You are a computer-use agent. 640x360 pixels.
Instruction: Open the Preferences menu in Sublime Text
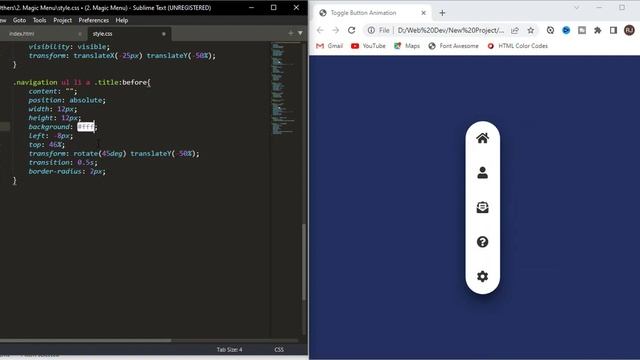pos(93,20)
